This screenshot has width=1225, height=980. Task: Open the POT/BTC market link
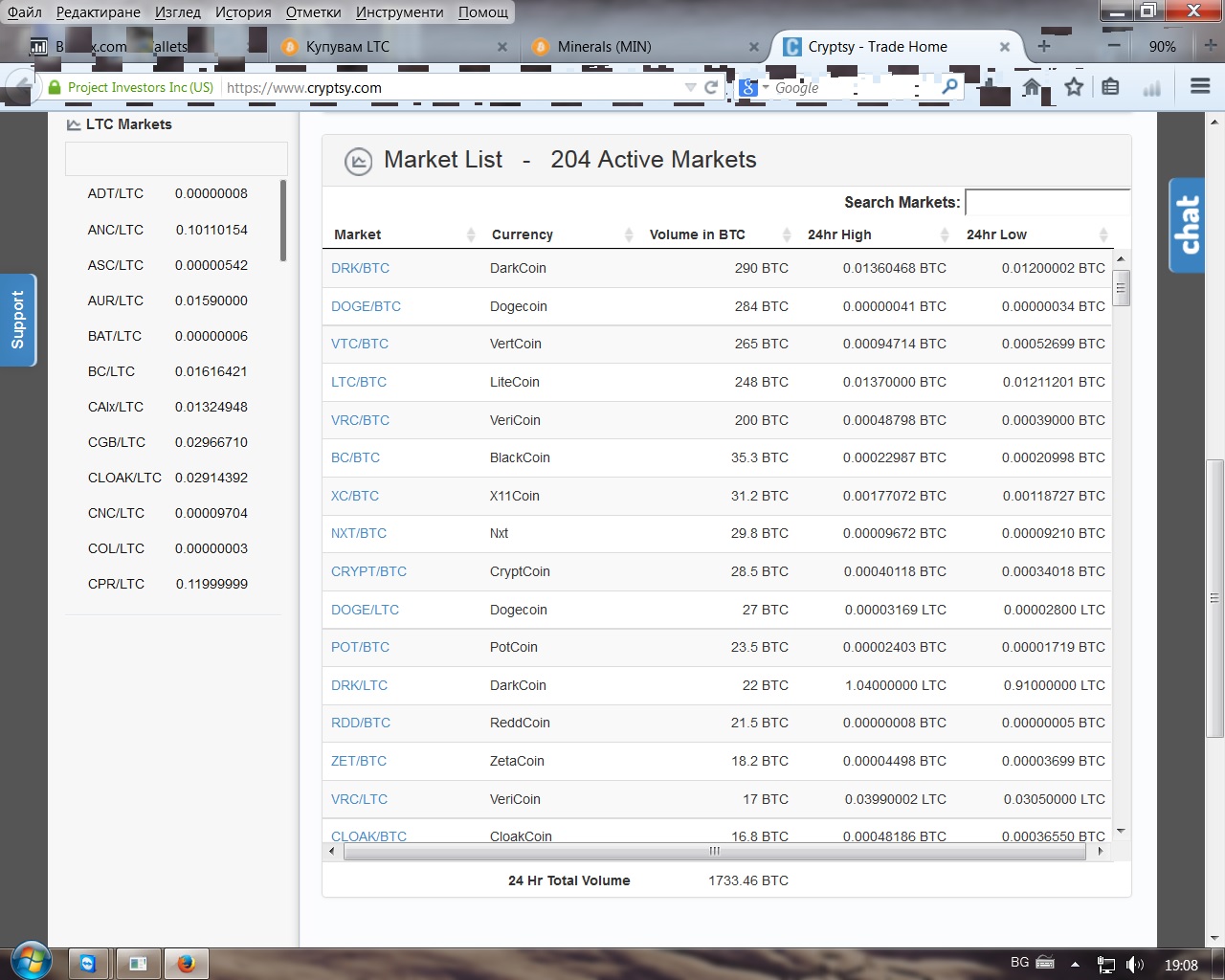(x=360, y=647)
